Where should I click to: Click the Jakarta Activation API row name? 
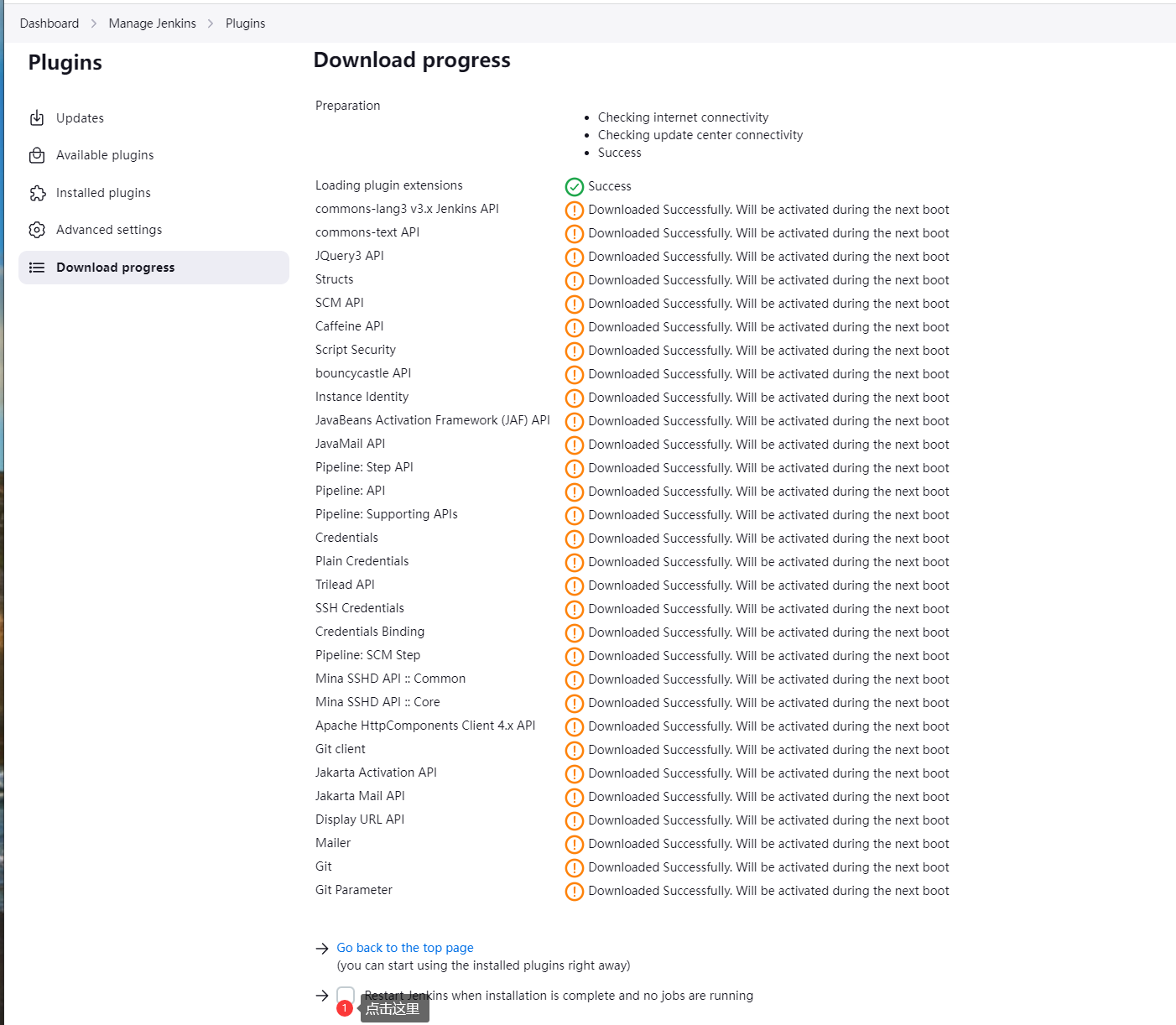(x=376, y=773)
